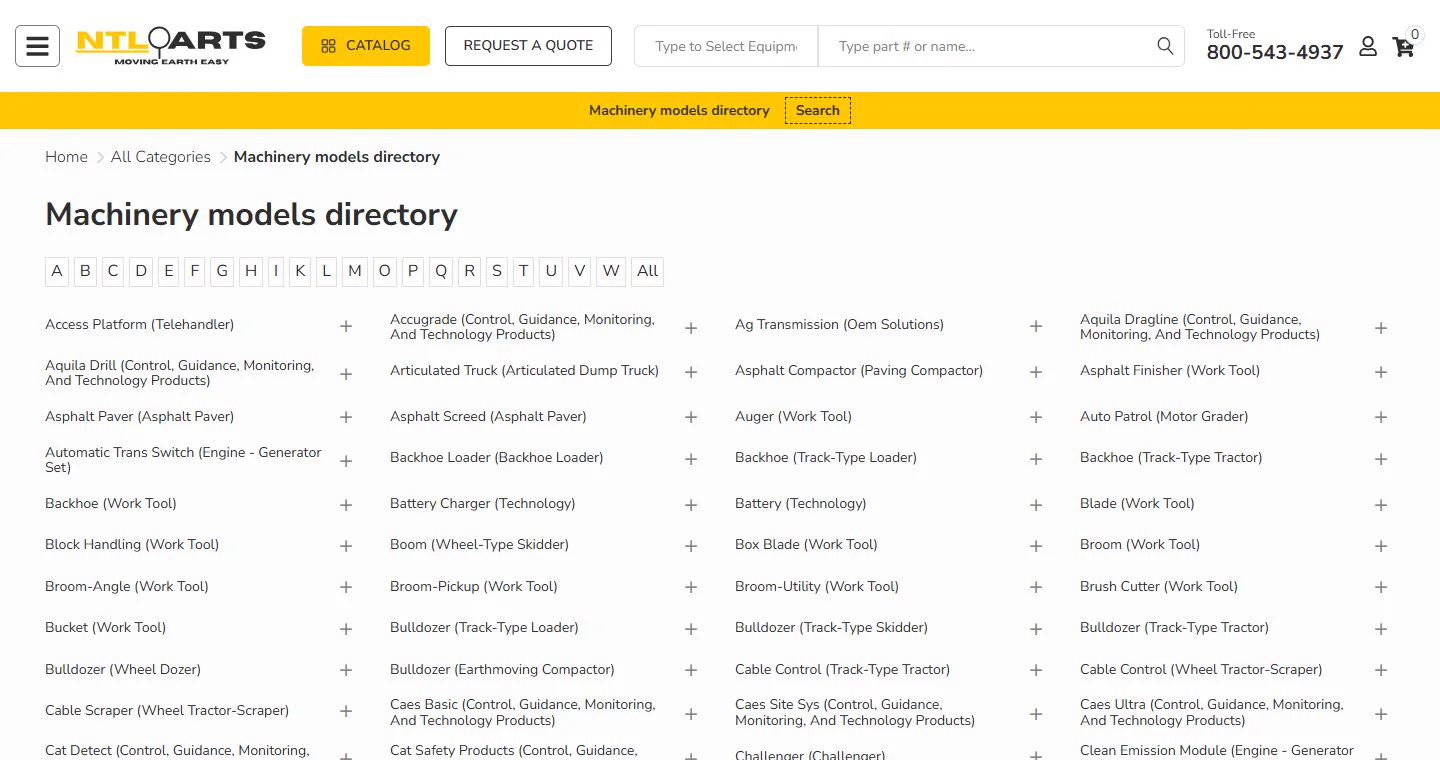Expand Asphalt Compactor (Paving Compactor)
This screenshot has height=760, width=1440.
1036,372
